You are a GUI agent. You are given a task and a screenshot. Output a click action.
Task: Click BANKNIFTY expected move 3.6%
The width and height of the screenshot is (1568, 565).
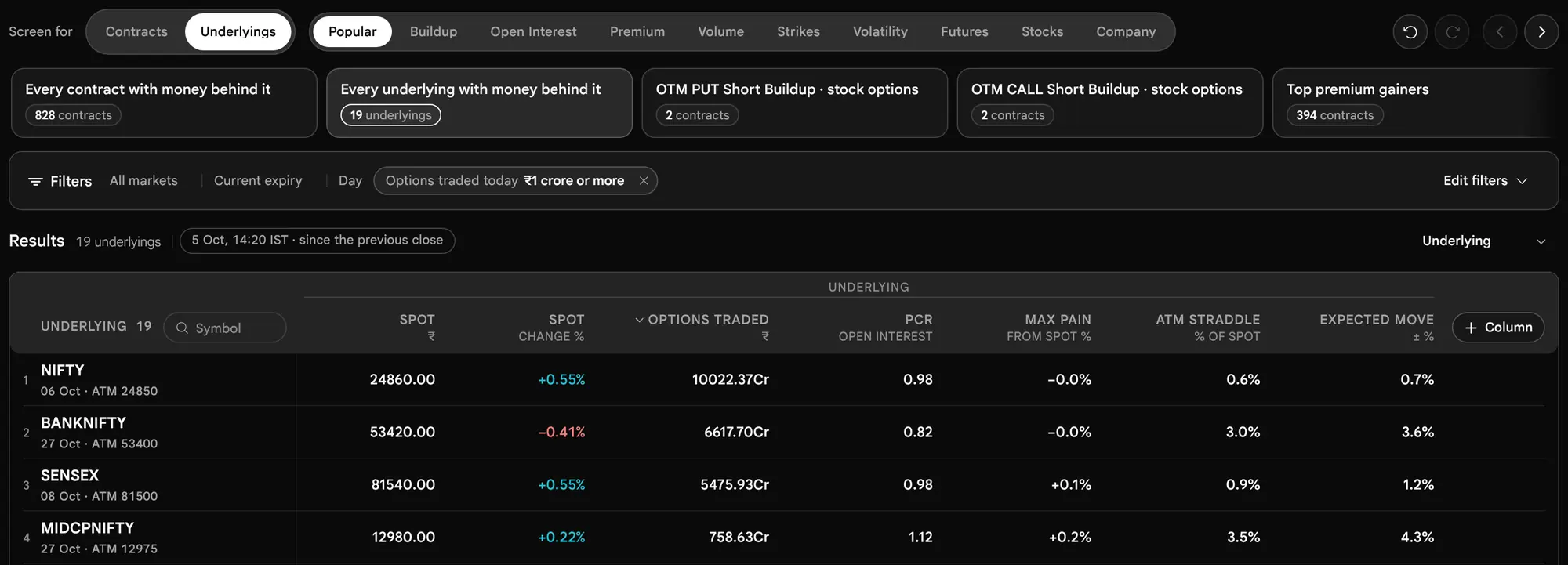1417,433
